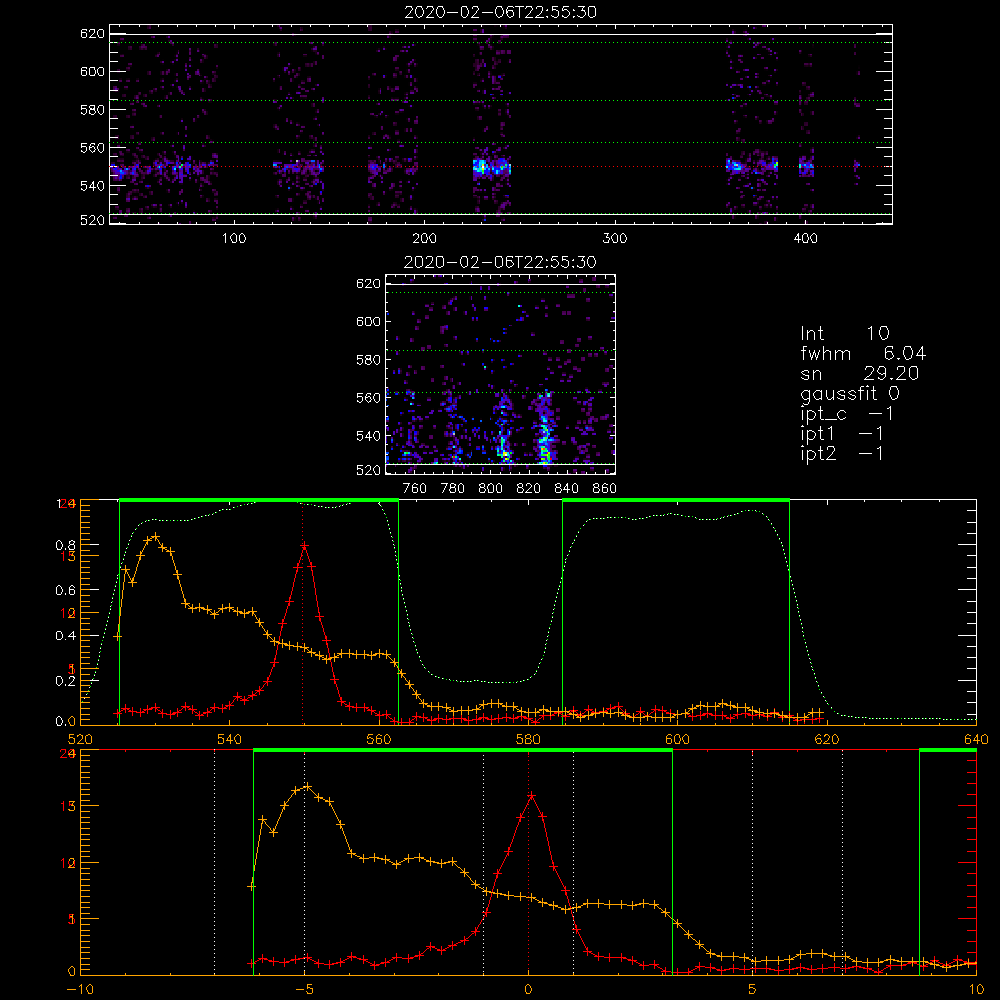Click y-axis label 0.2 on profile plot
Viewport: 1000px width, 1000px height.
pos(65,681)
